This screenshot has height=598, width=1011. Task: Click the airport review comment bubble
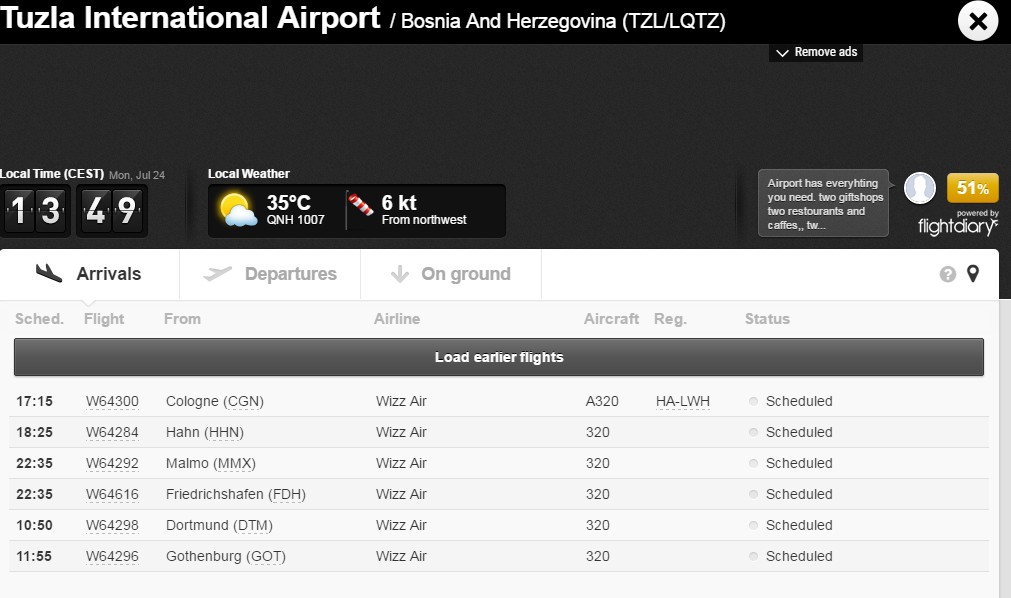[x=822, y=204]
